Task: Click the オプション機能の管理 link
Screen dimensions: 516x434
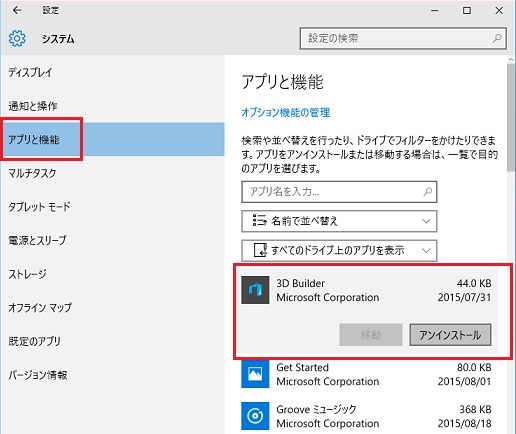Action: tap(286, 113)
